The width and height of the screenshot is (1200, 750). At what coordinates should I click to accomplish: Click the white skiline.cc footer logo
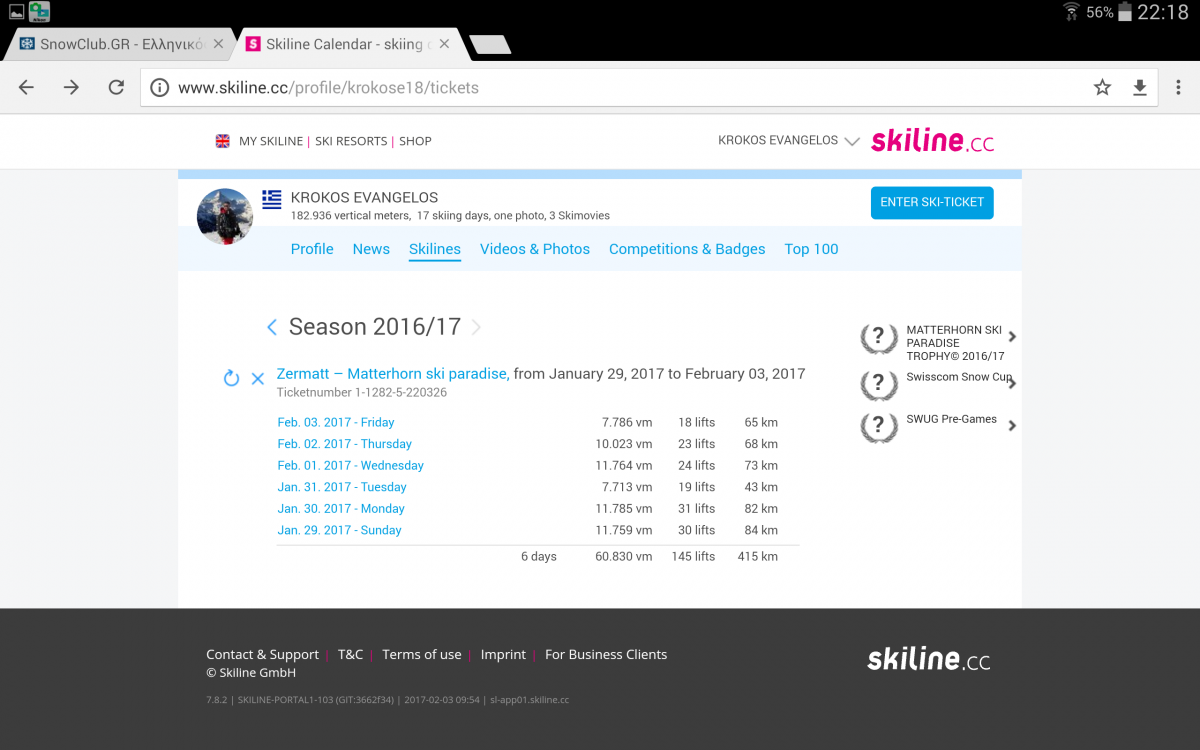point(929,659)
